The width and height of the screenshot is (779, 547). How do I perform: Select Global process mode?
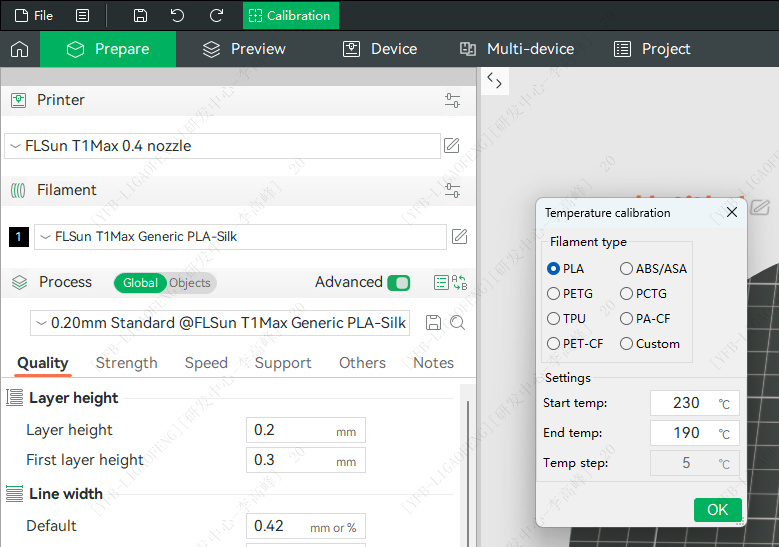(140, 283)
